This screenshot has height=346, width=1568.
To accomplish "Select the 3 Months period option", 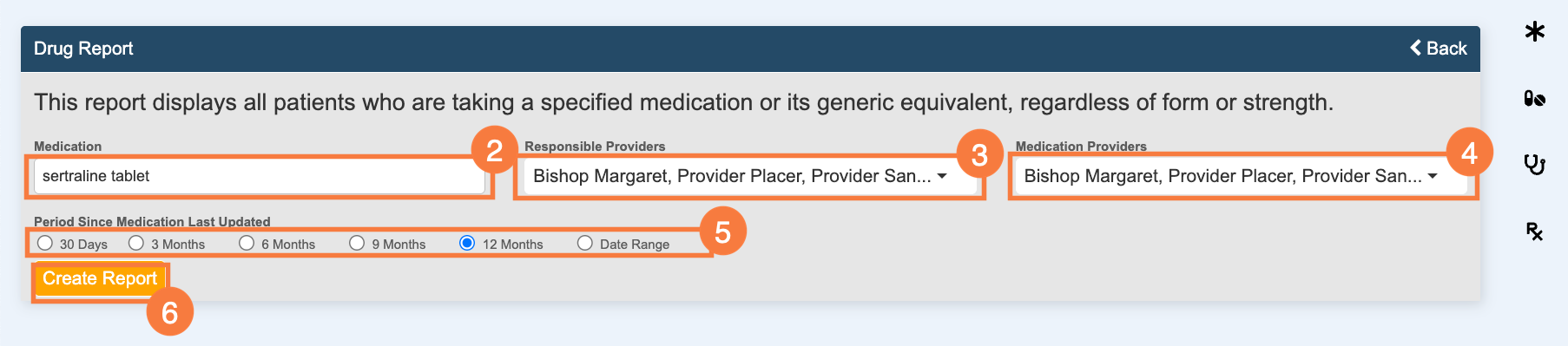I will pyautogui.click(x=136, y=243).
